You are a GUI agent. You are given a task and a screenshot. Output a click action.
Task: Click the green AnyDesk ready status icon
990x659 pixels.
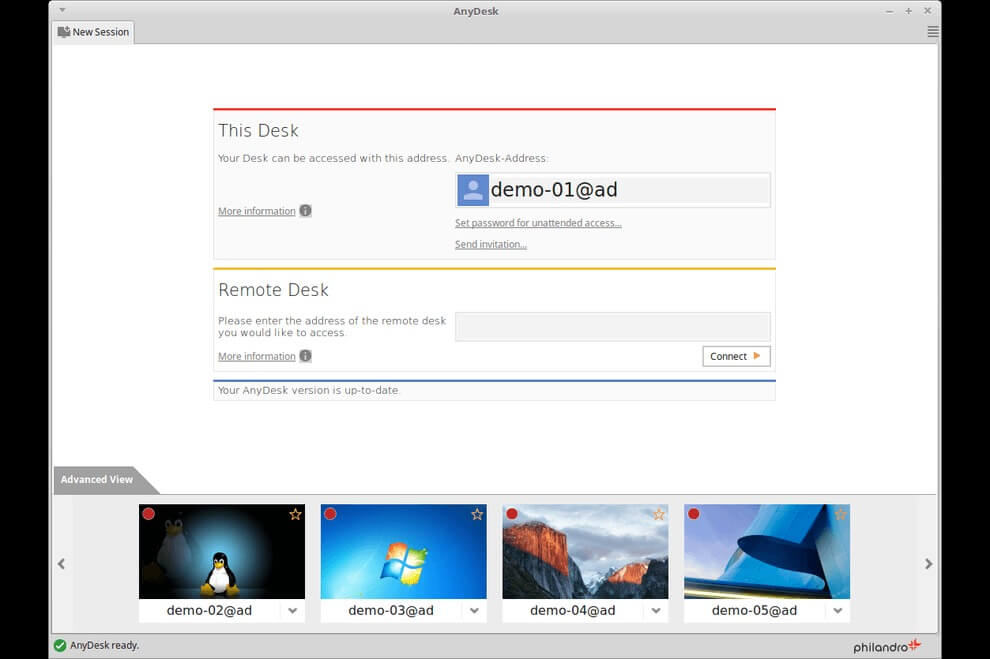[x=60, y=645]
